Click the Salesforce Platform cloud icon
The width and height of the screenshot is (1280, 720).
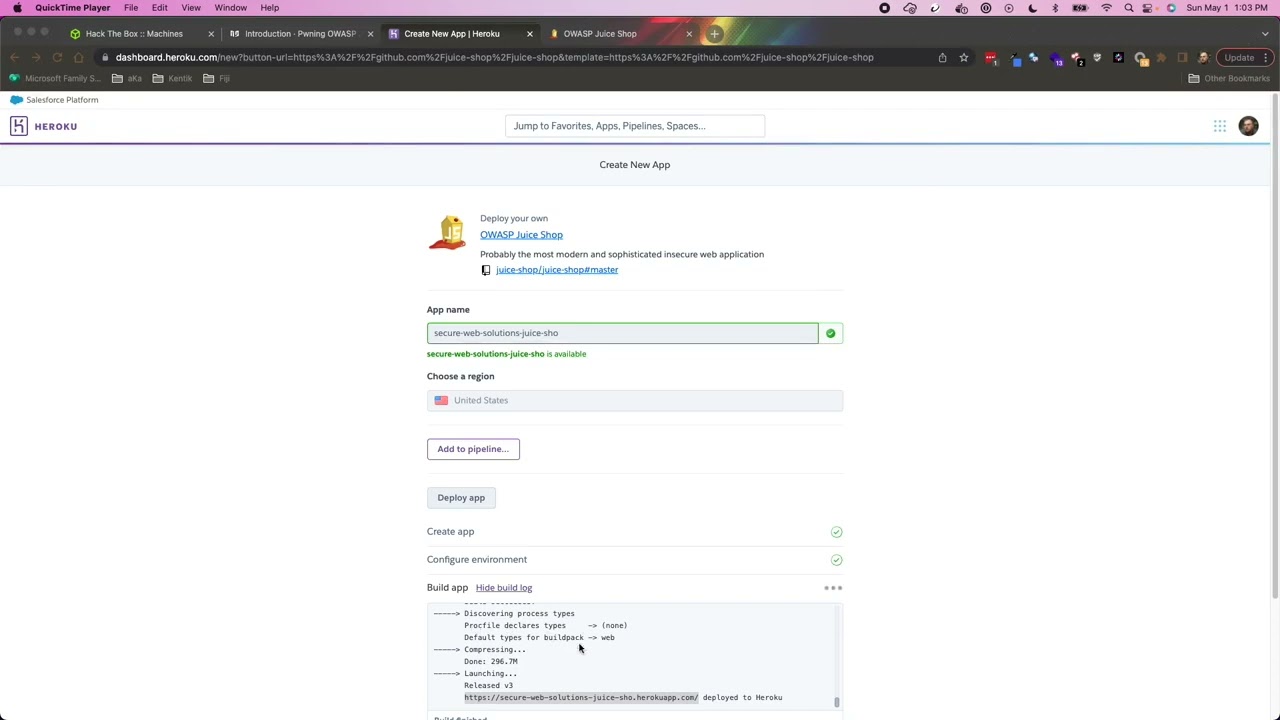pos(16,100)
